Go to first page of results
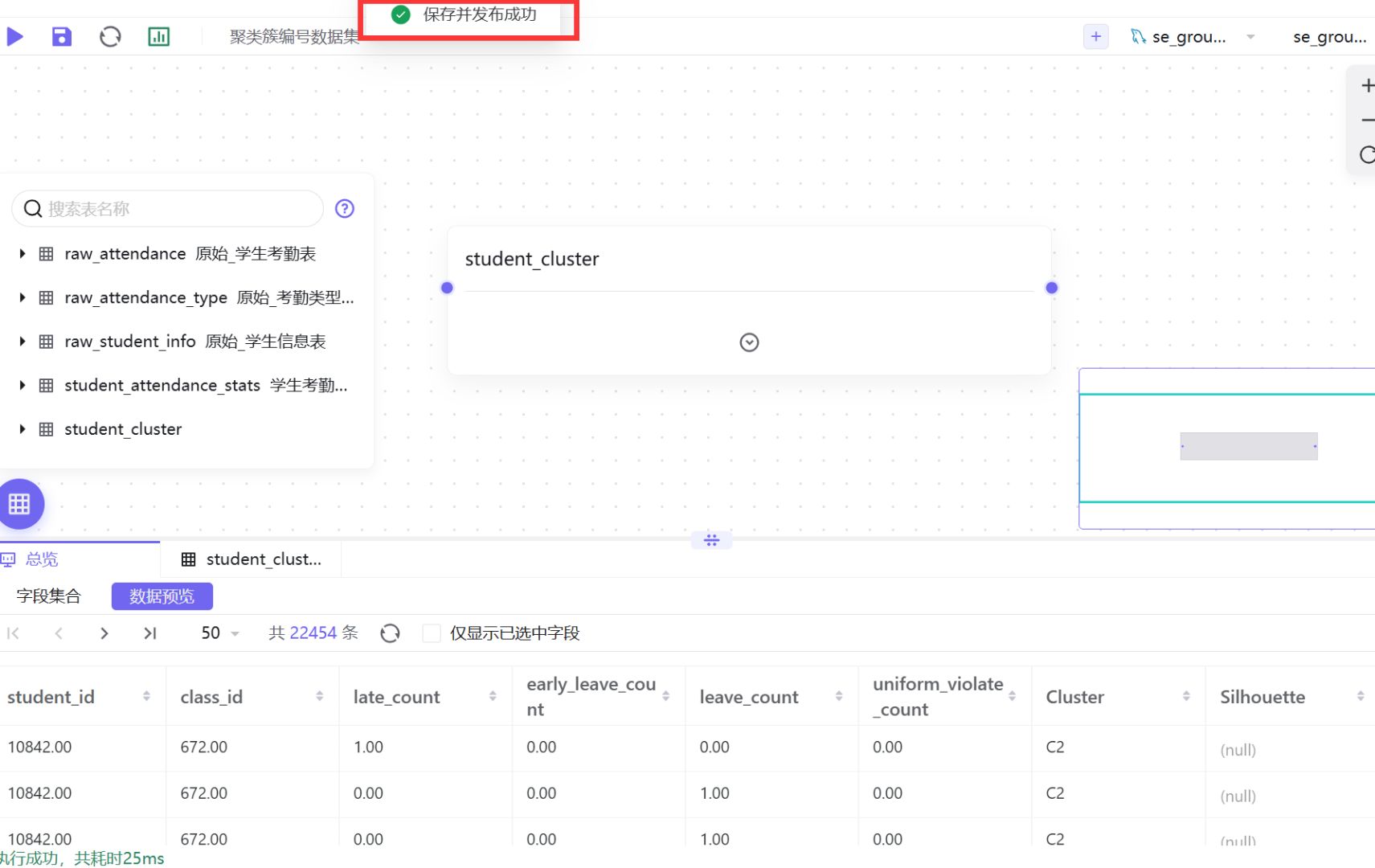The height and width of the screenshot is (868, 1375). point(13,633)
